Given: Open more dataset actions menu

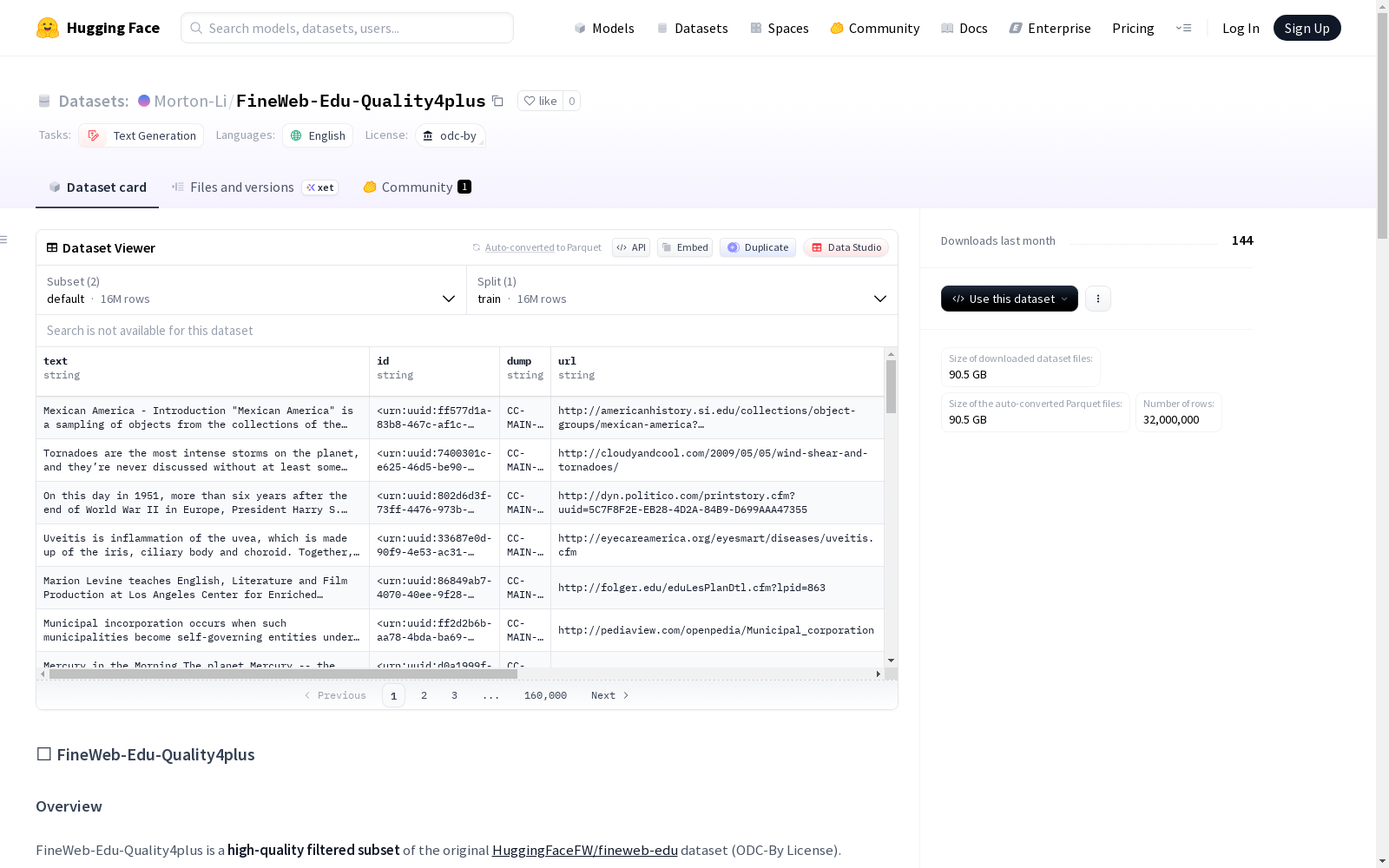Looking at the screenshot, I should (x=1098, y=299).
